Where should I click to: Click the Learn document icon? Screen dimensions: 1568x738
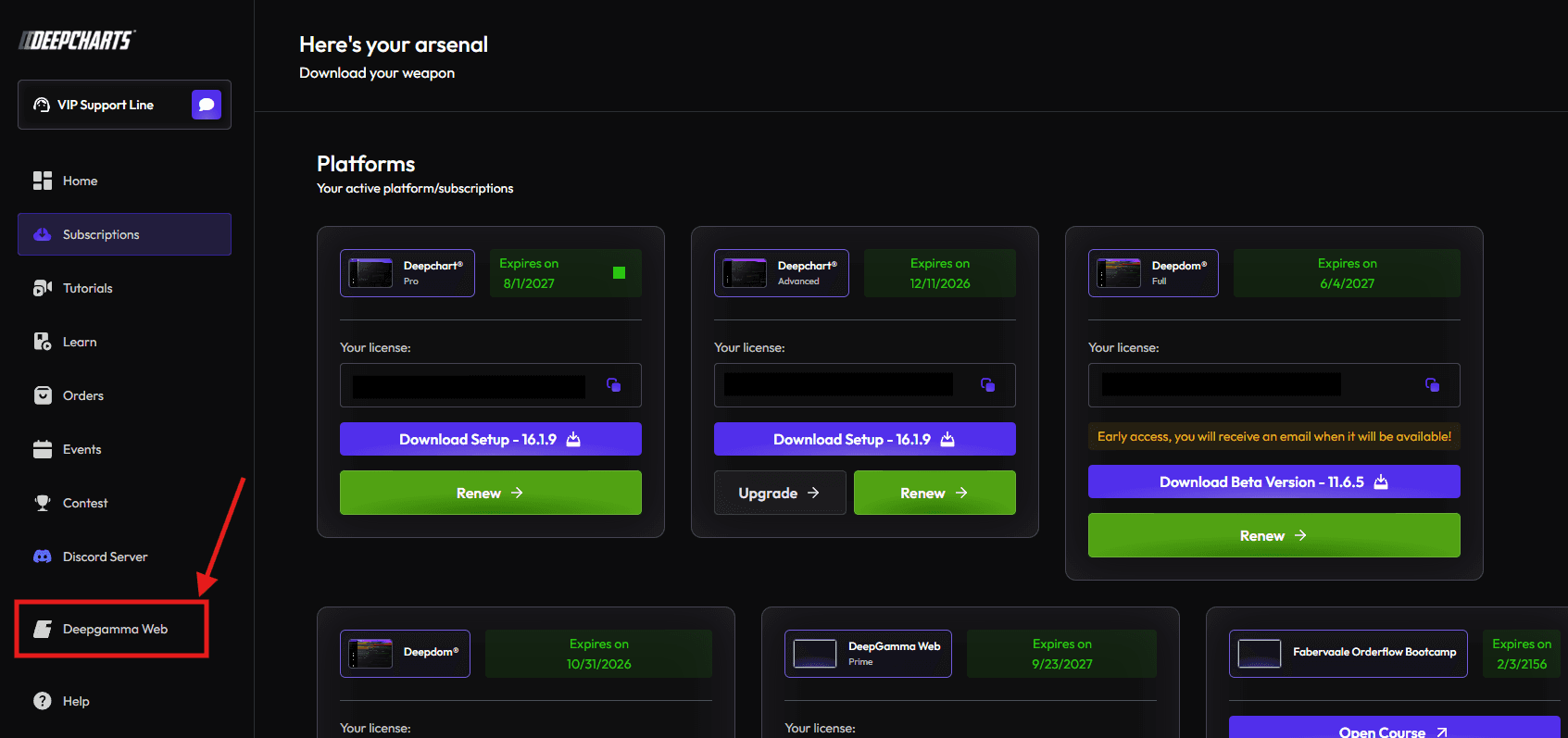(43, 342)
